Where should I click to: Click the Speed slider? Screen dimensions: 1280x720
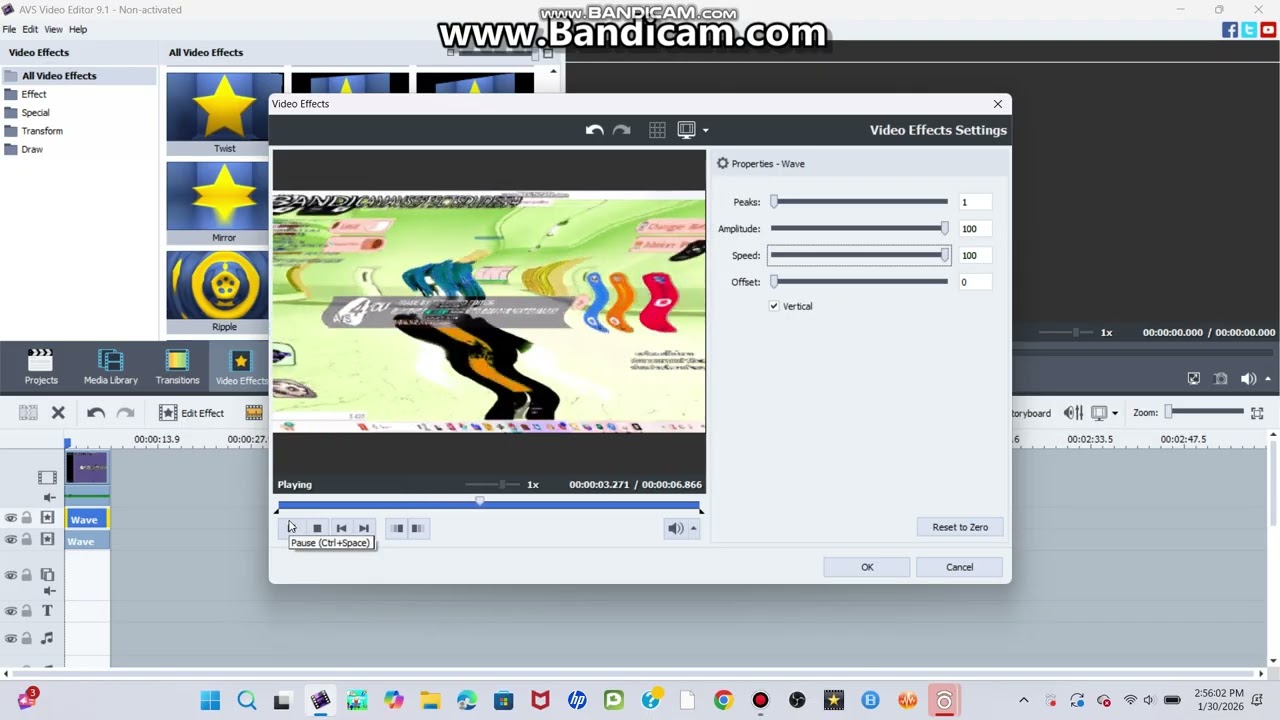point(859,255)
